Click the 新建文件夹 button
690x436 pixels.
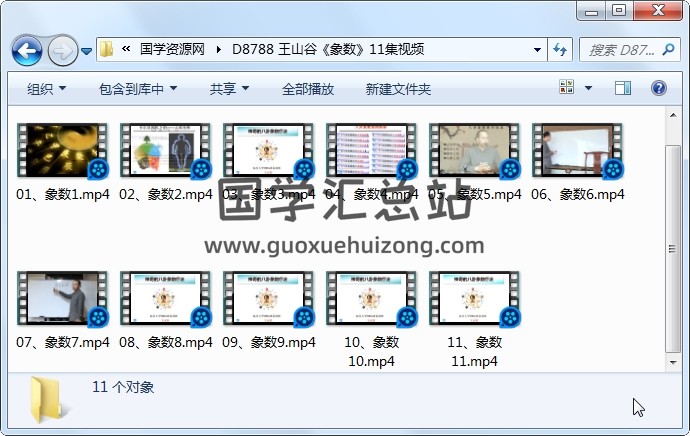pyautogui.click(x=398, y=89)
